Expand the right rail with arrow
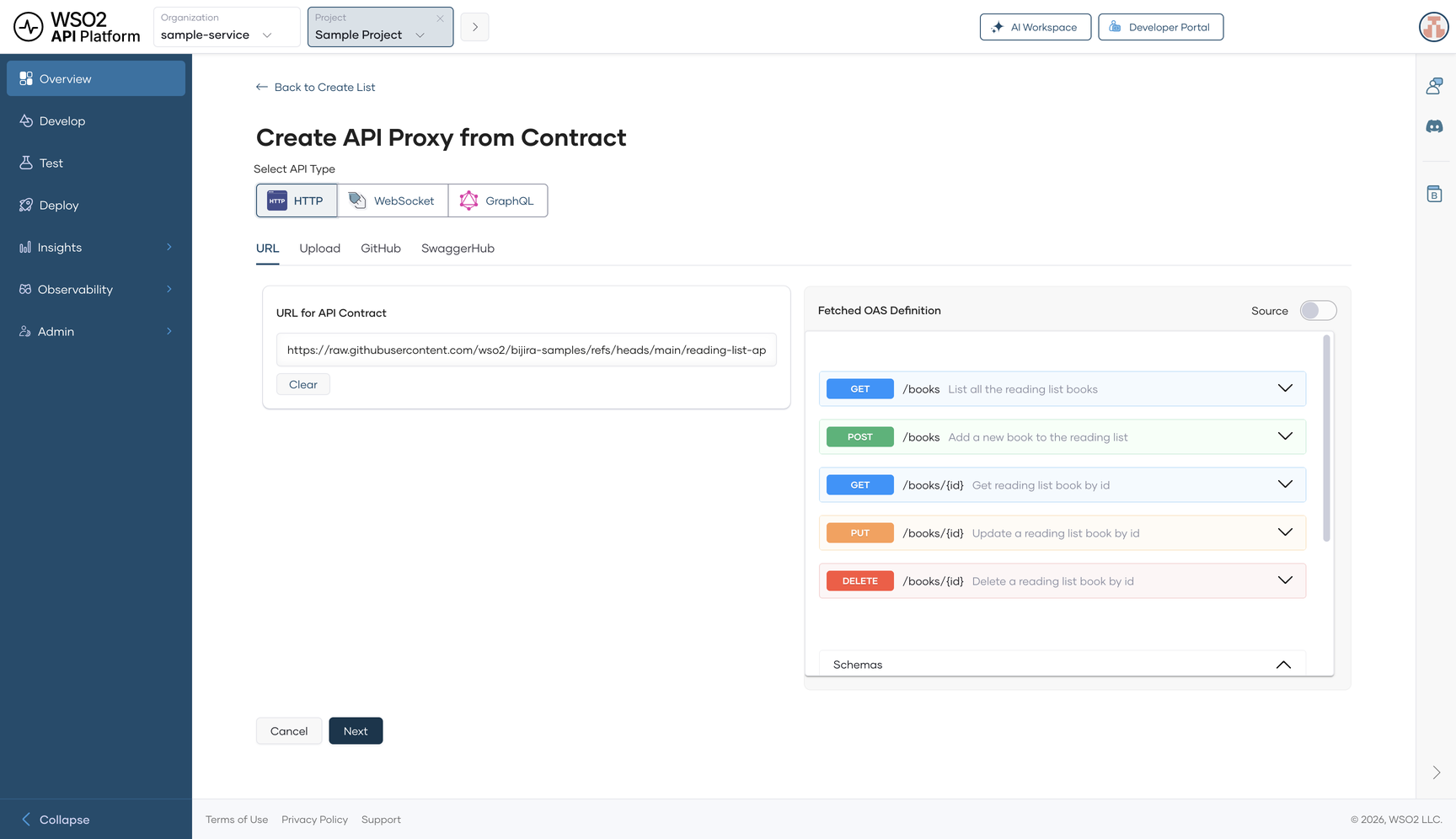 click(1437, 772)
